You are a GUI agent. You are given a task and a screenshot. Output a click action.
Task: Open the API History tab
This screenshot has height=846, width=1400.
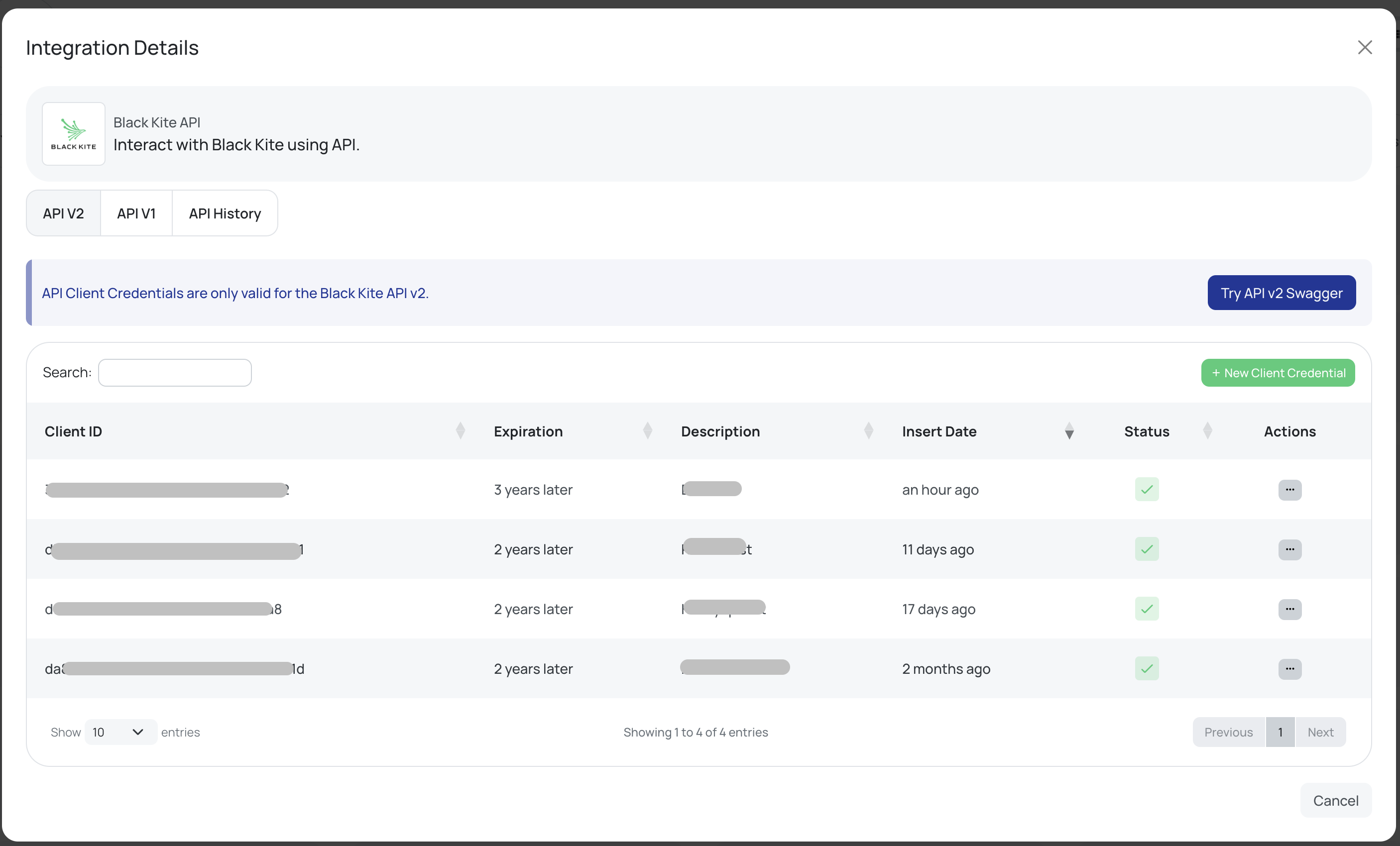pyautogui.click(x=225, y=213)
